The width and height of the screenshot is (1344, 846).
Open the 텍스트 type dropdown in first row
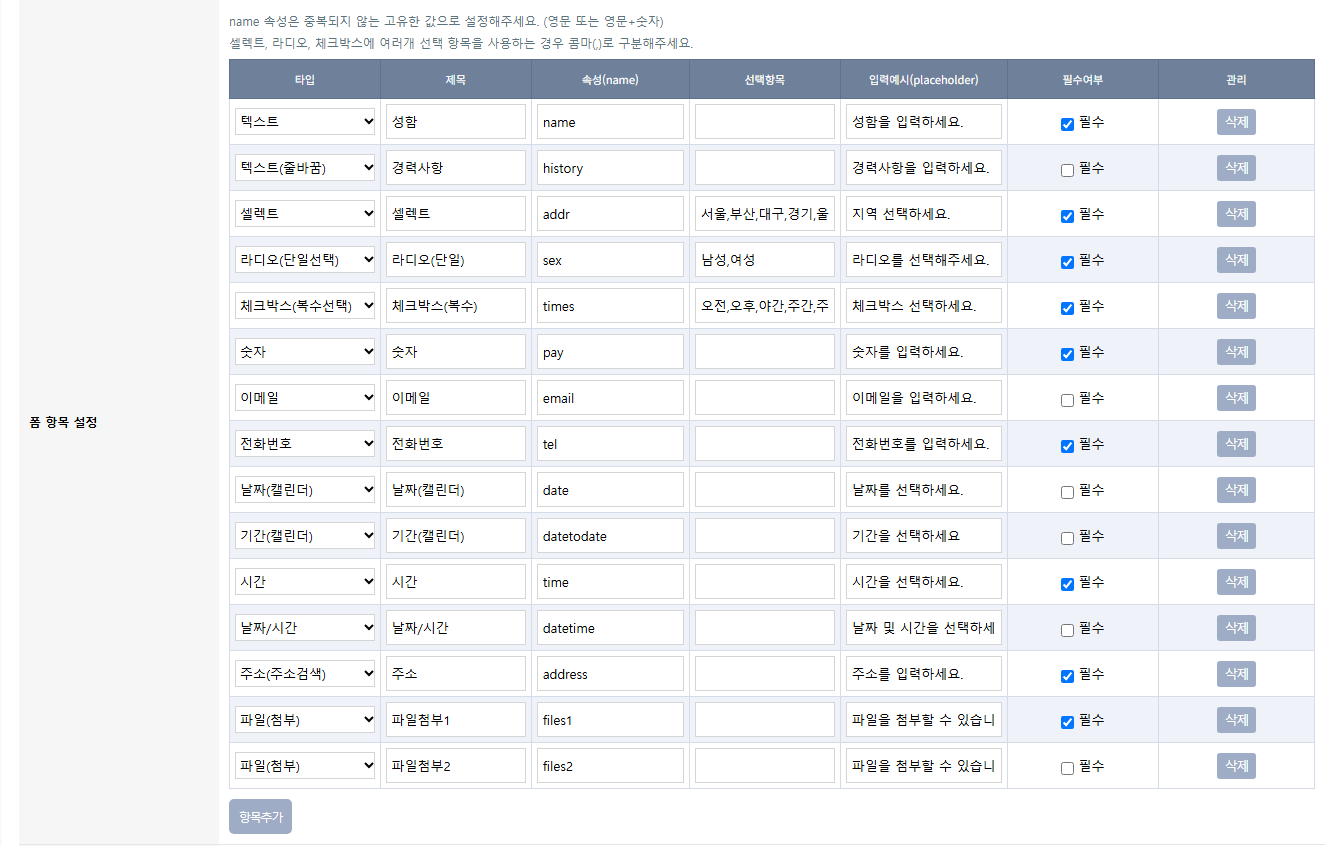click(305, 122)
